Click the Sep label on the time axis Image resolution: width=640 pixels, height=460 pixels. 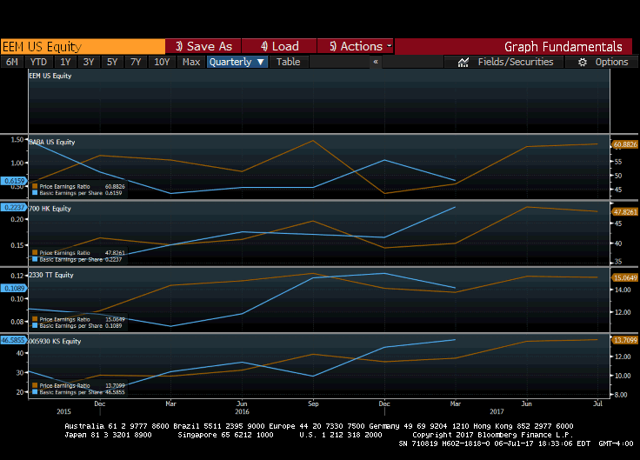pos(313,404)
